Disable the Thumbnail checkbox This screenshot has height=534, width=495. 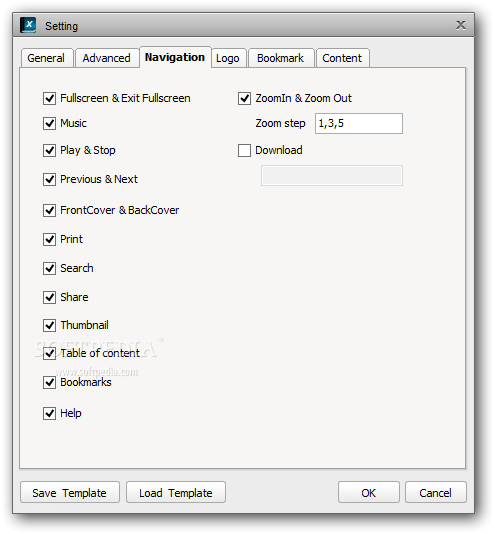(49, 326)
